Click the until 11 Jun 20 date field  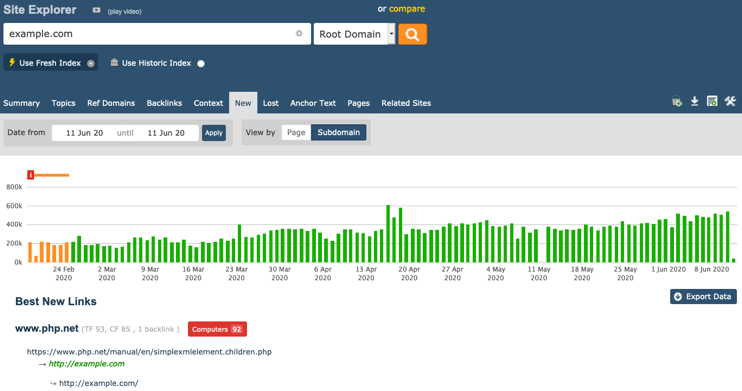(166, 133)
